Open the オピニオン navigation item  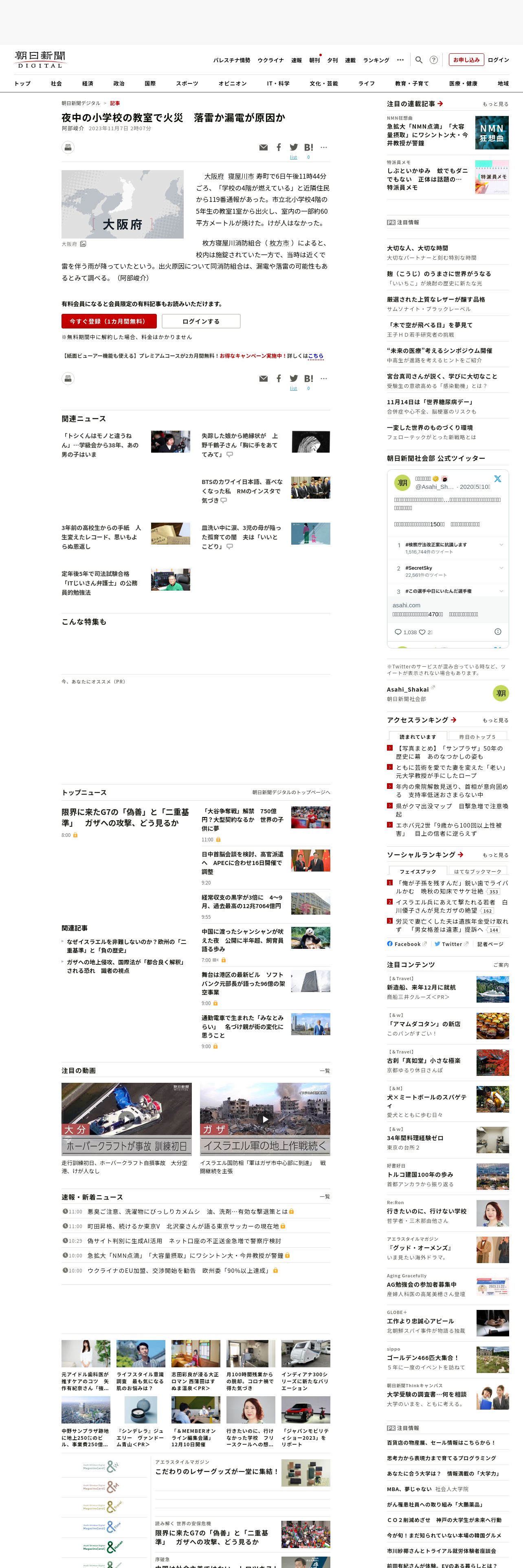coord(233,83)
